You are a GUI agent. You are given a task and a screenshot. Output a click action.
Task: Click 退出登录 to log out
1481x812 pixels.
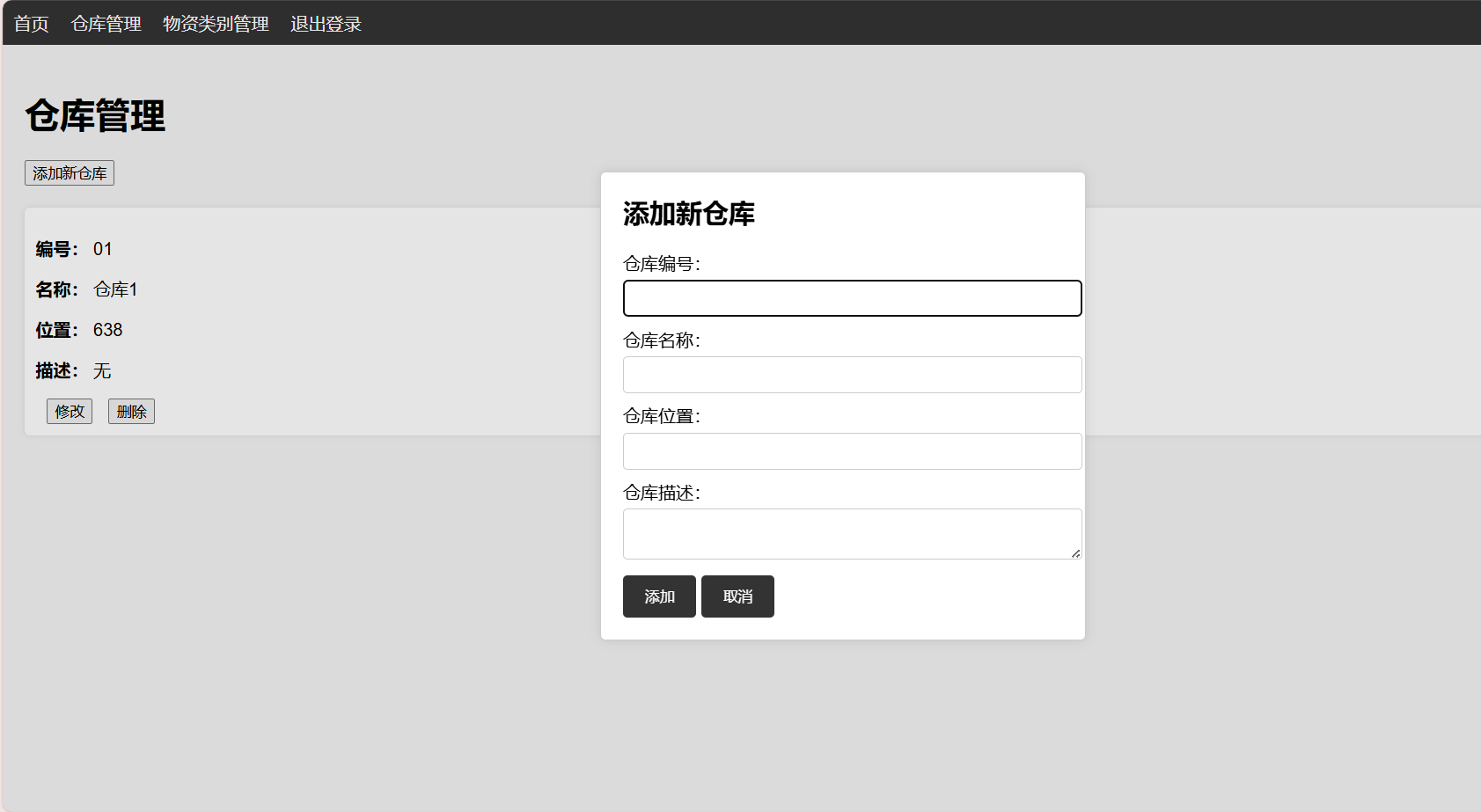coord(326,24)
